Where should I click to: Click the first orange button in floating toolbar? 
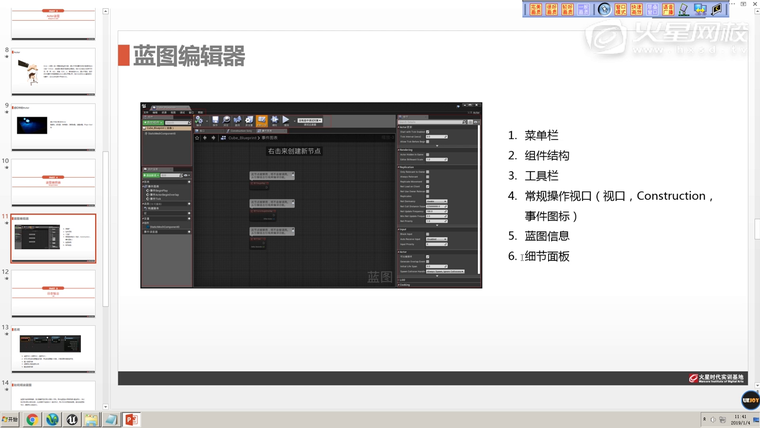point(535,9)
